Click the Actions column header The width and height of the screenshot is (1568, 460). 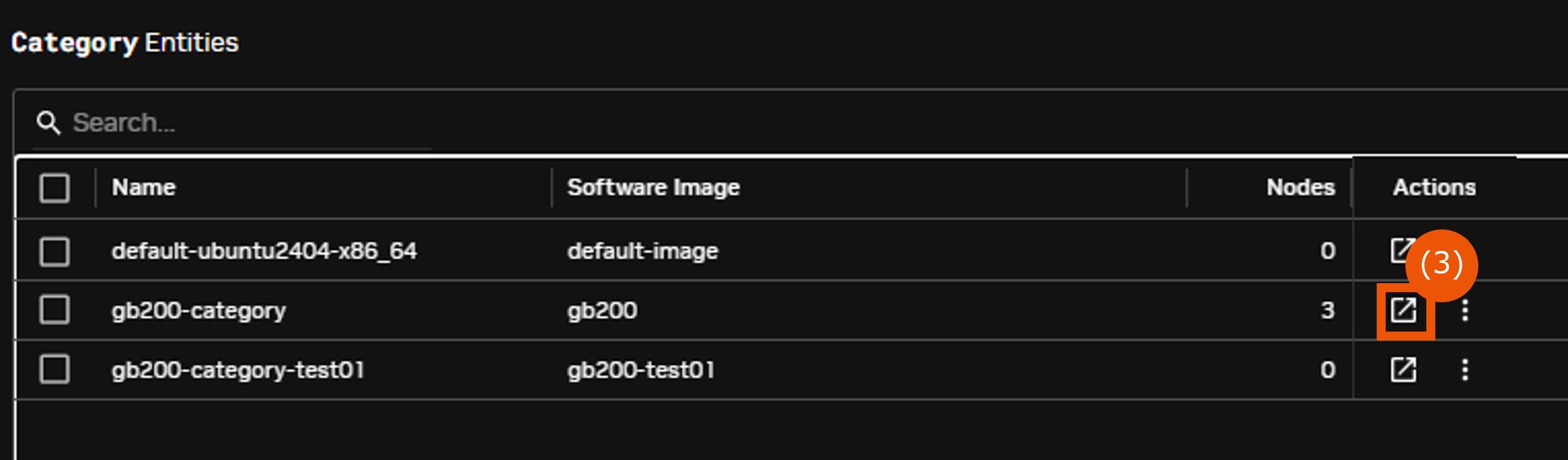[1435, 188]
